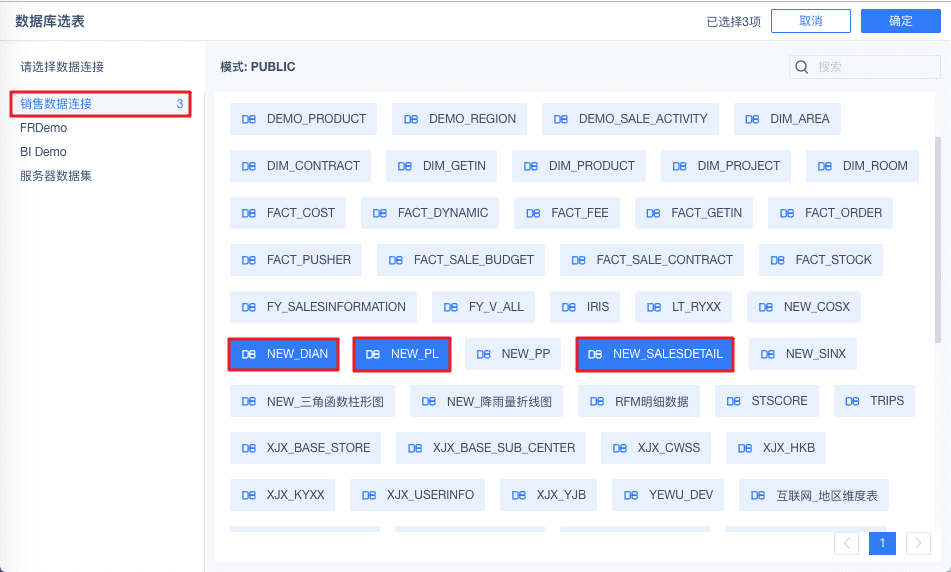Image resolution: width=951 pixels, height=572 pixels.
Task: Click the DB icon of NEW_降雨量折线图
Action: (x=429, y=402)
